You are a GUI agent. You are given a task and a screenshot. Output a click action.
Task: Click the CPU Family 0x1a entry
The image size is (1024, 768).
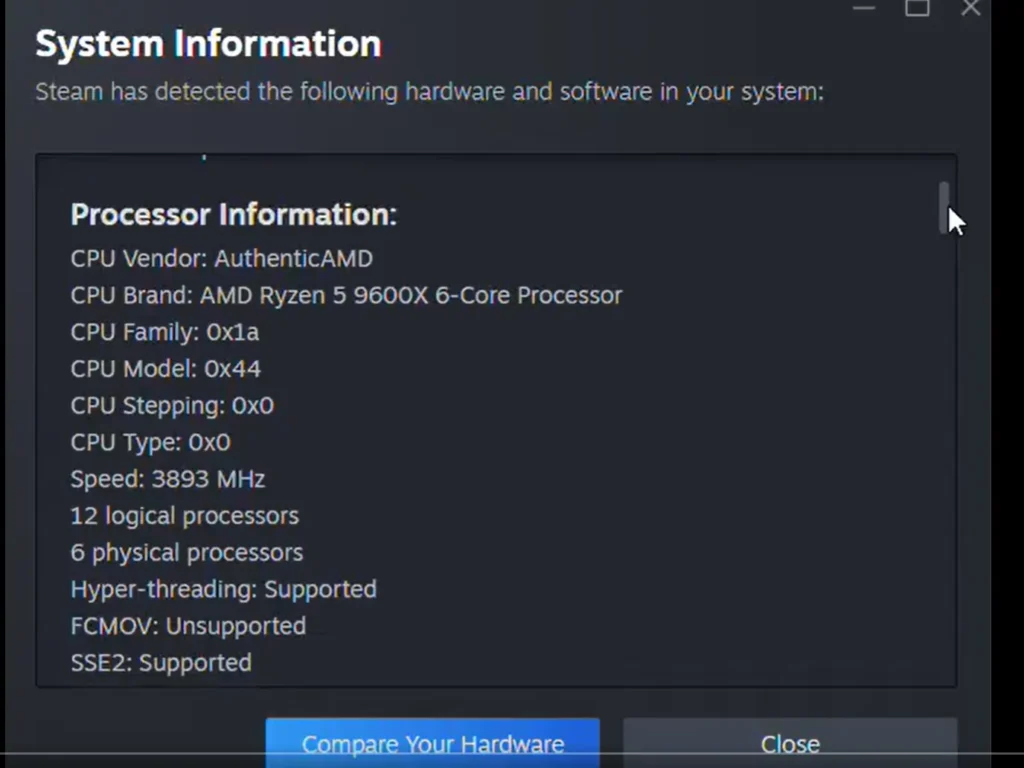164,332
